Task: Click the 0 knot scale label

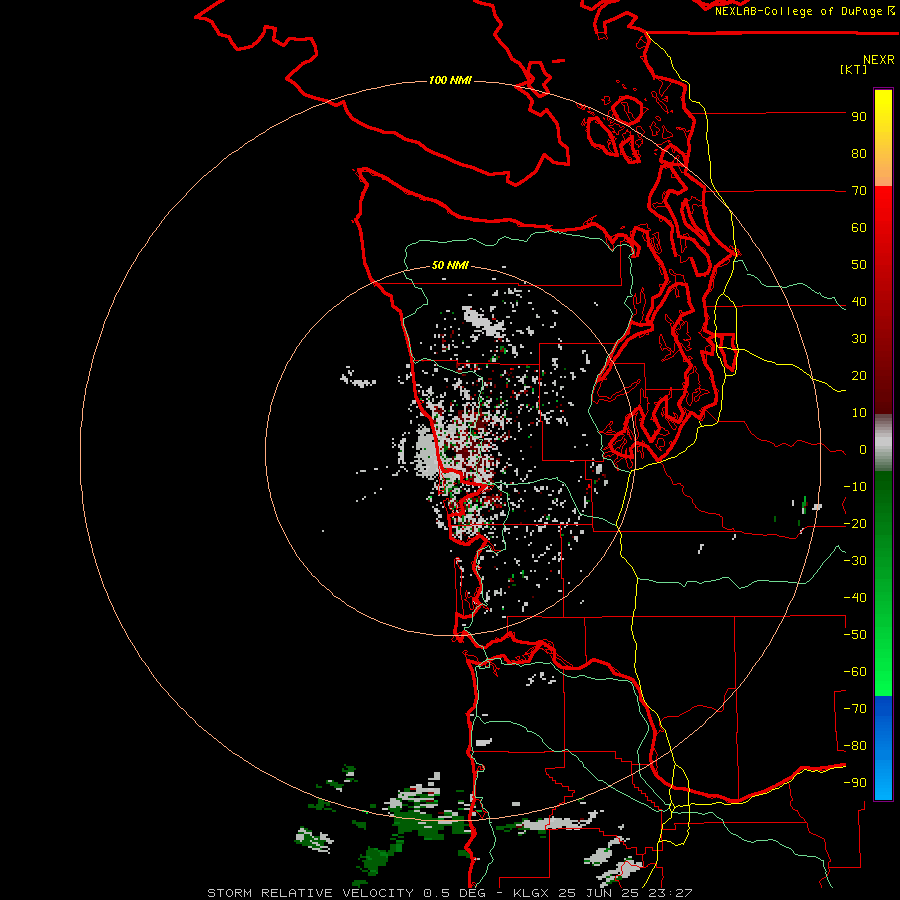Action: (x=863, y=450)
